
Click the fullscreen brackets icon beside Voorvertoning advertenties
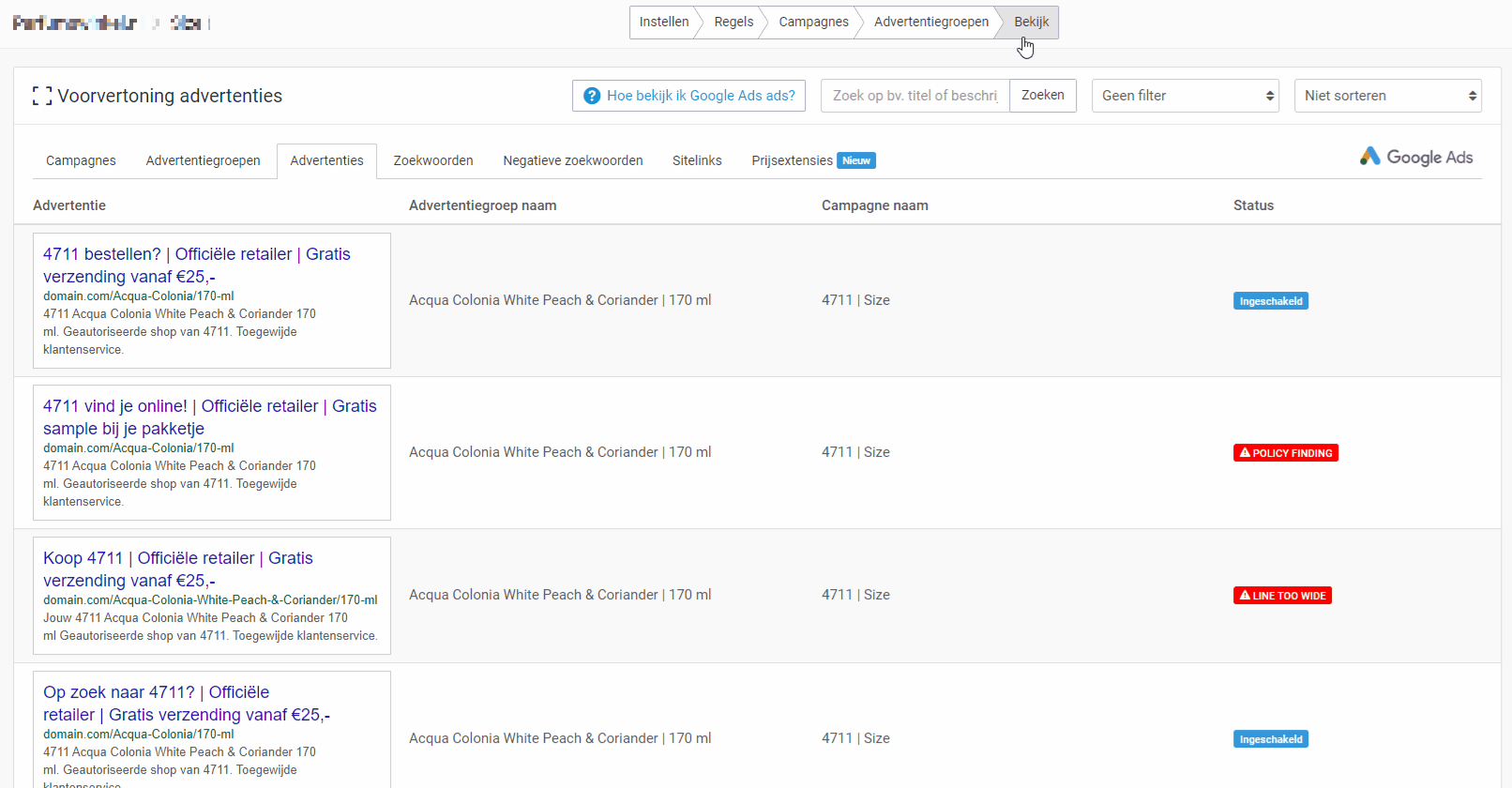click(41, 96)
